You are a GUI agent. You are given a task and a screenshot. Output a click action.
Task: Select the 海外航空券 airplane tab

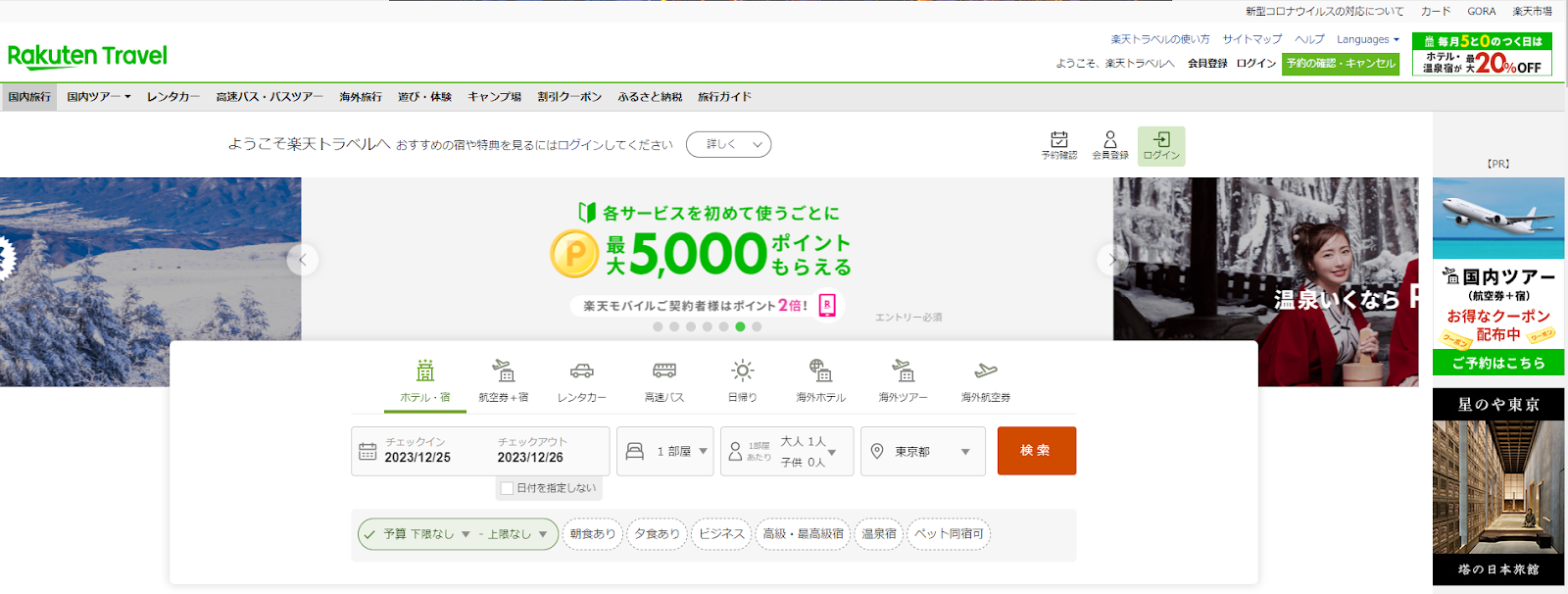tap(986, 381)
